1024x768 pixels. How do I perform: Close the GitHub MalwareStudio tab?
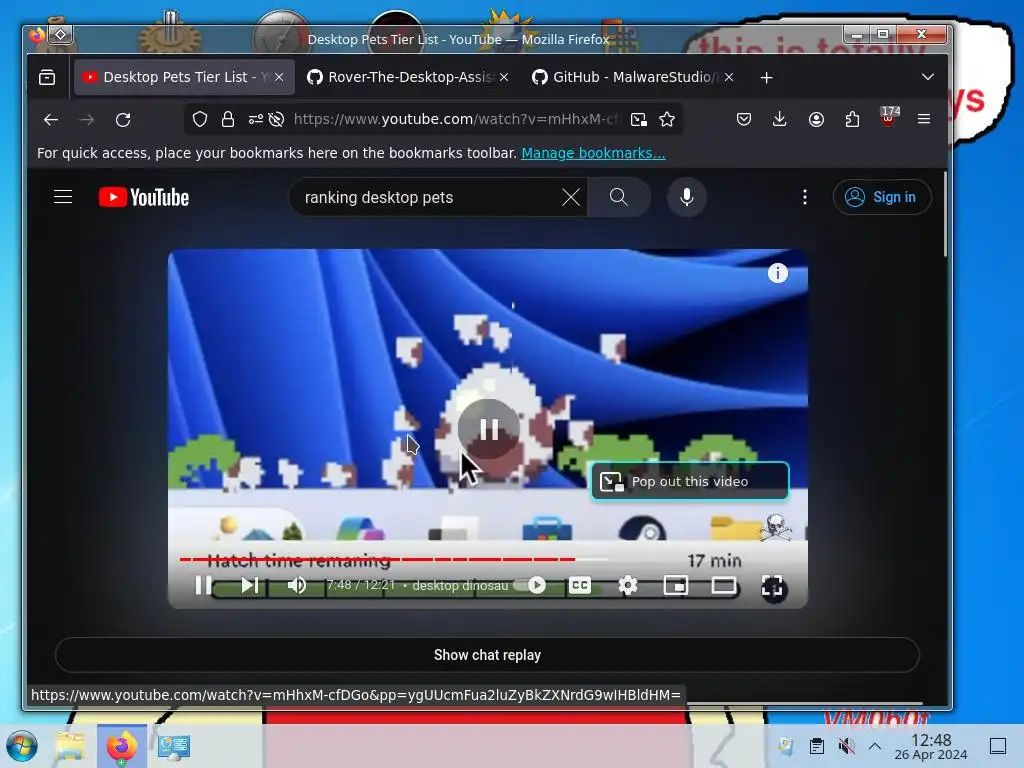pos(729,77)
